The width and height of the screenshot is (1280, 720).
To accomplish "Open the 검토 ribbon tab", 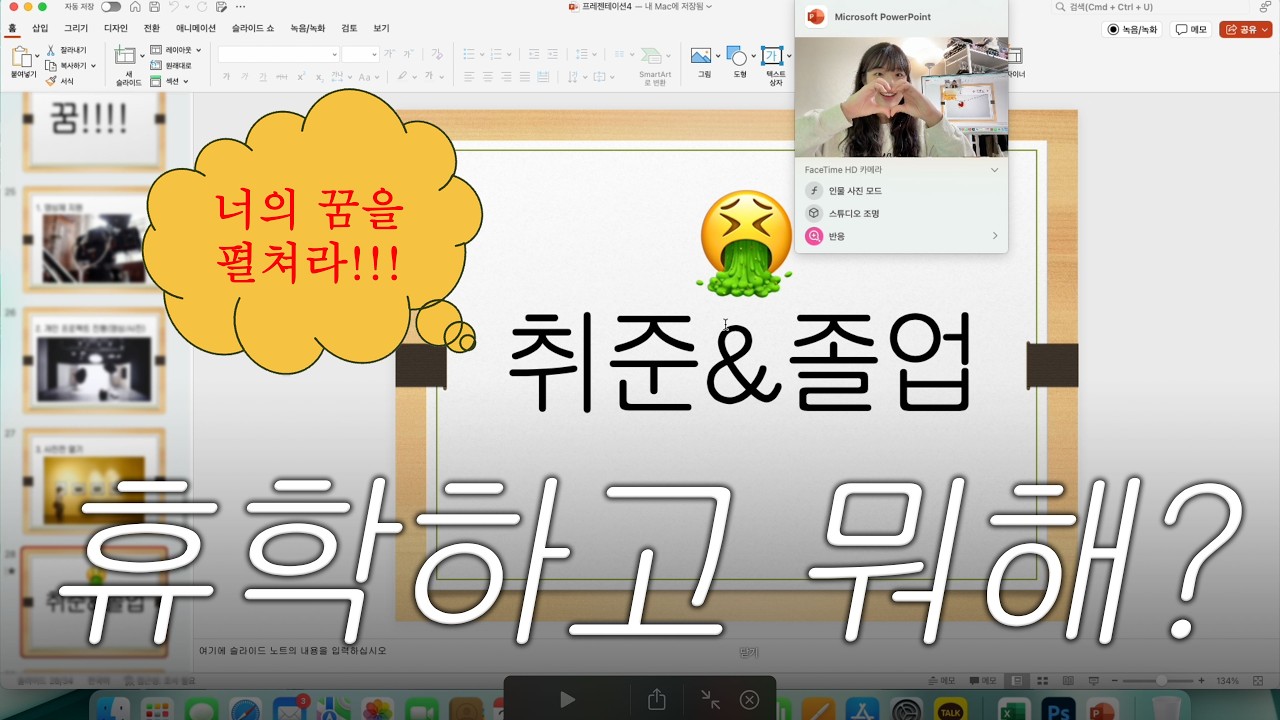I will [349, 29].
